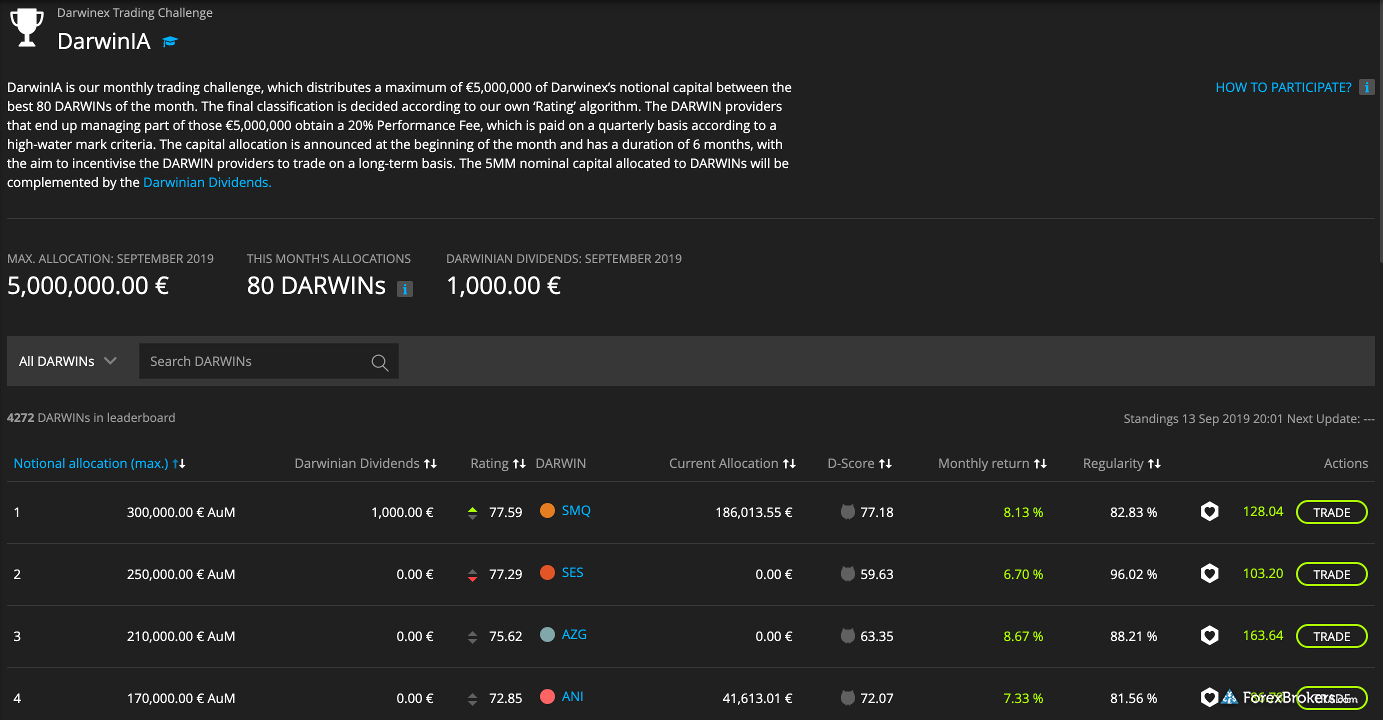Click the AZG gray-blue circle icon
1383x720 pixels.
click(x=547, y=635)
